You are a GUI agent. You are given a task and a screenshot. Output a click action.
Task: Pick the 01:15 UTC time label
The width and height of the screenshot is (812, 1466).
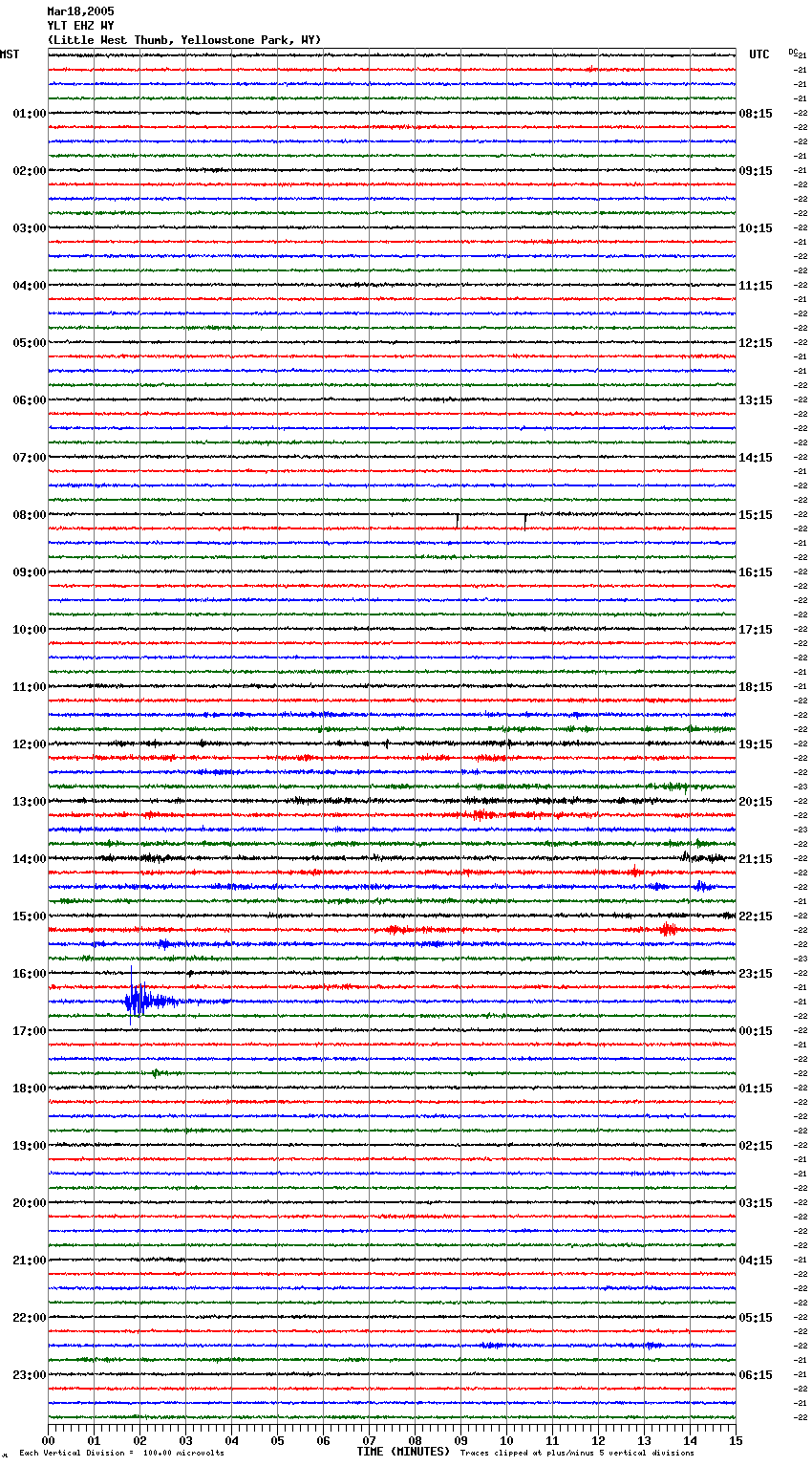point(756,1089)
